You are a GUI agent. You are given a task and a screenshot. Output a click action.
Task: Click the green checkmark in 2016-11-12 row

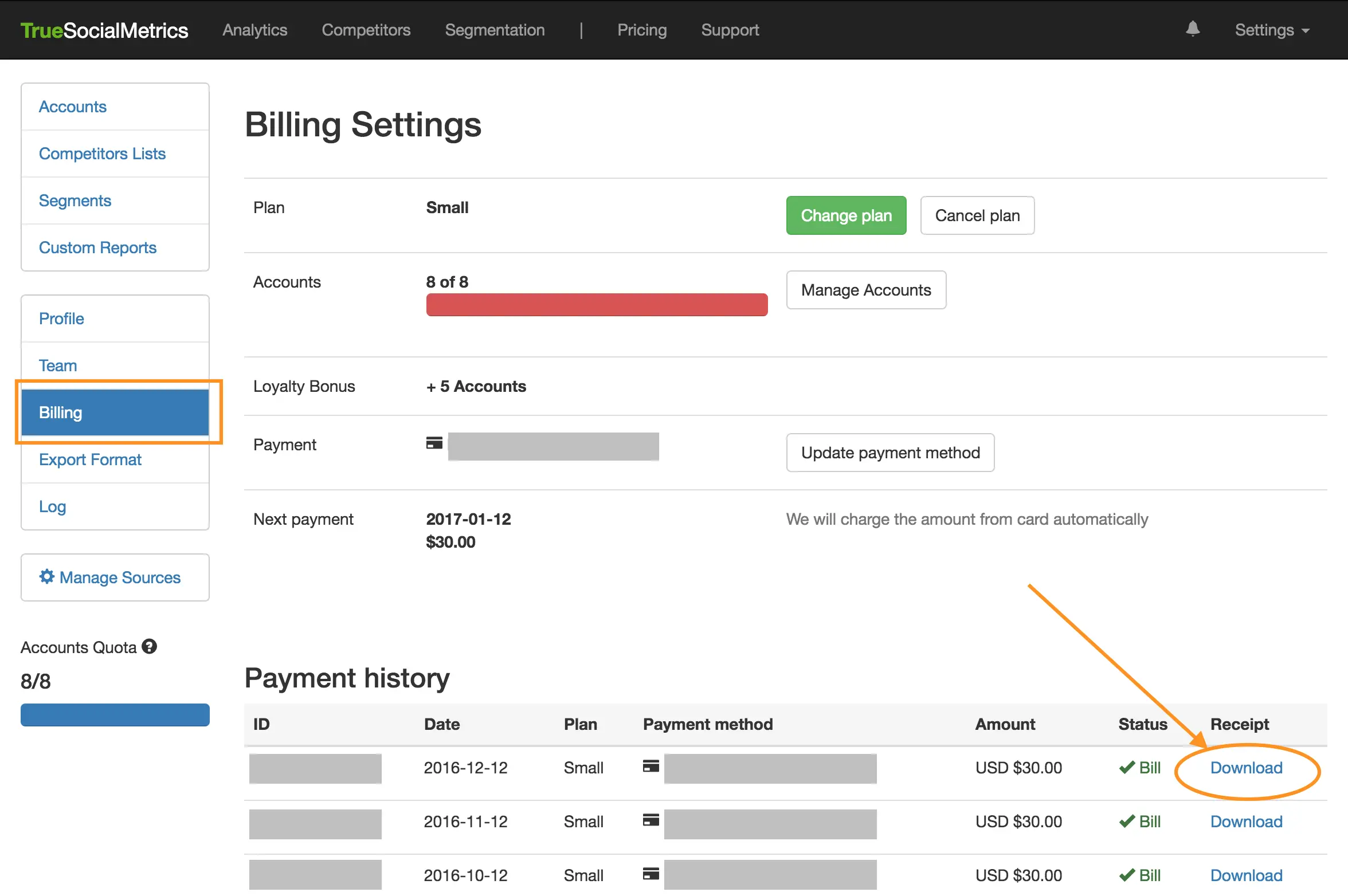[x=1127, y=822]
